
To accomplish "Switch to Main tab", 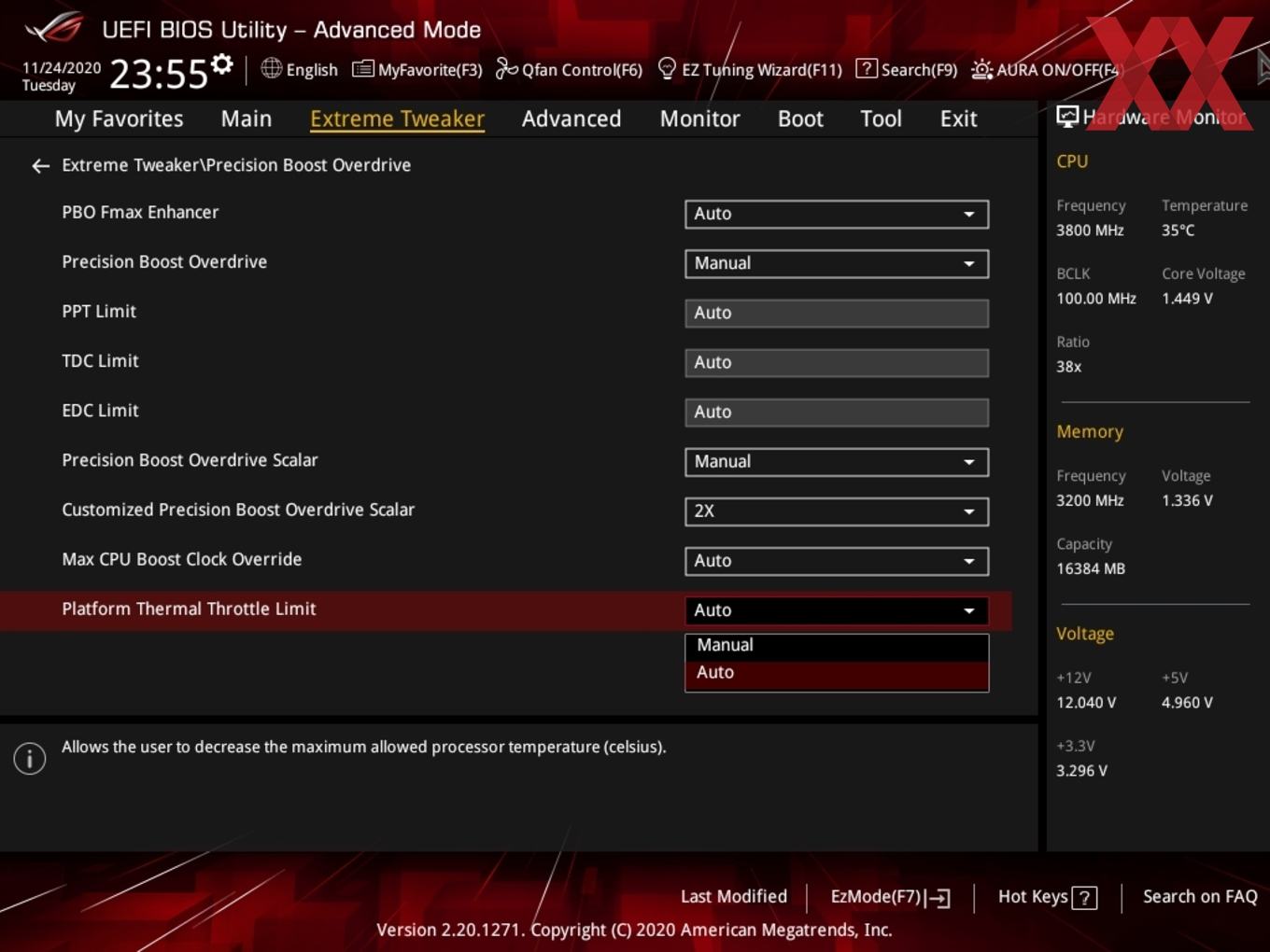I will [247, 119].
